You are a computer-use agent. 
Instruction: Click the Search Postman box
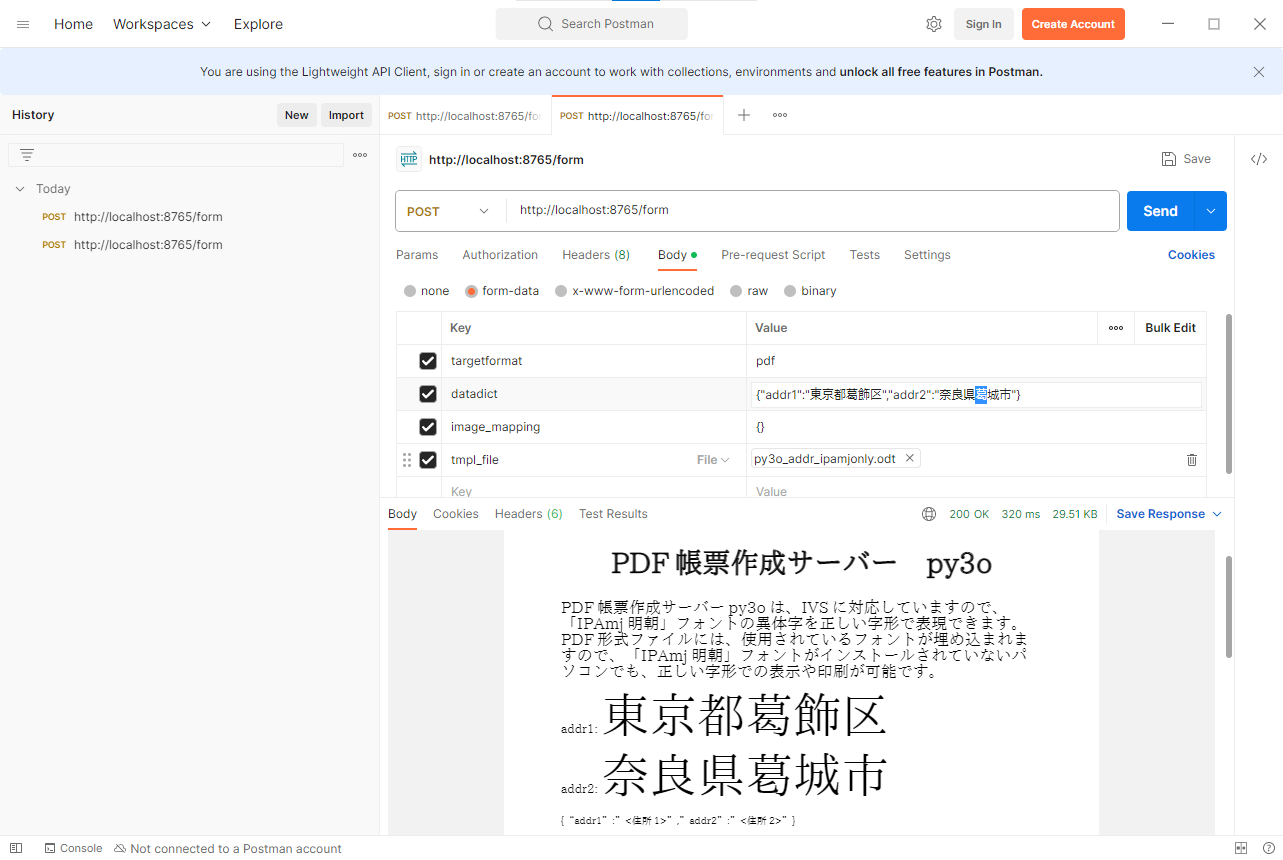point(592,24)
